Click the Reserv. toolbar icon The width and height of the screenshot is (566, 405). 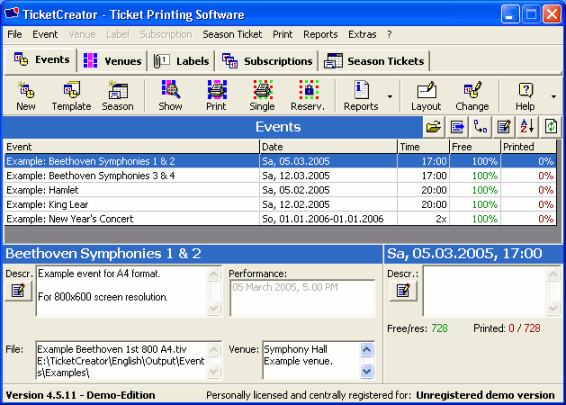click(308, 96)
